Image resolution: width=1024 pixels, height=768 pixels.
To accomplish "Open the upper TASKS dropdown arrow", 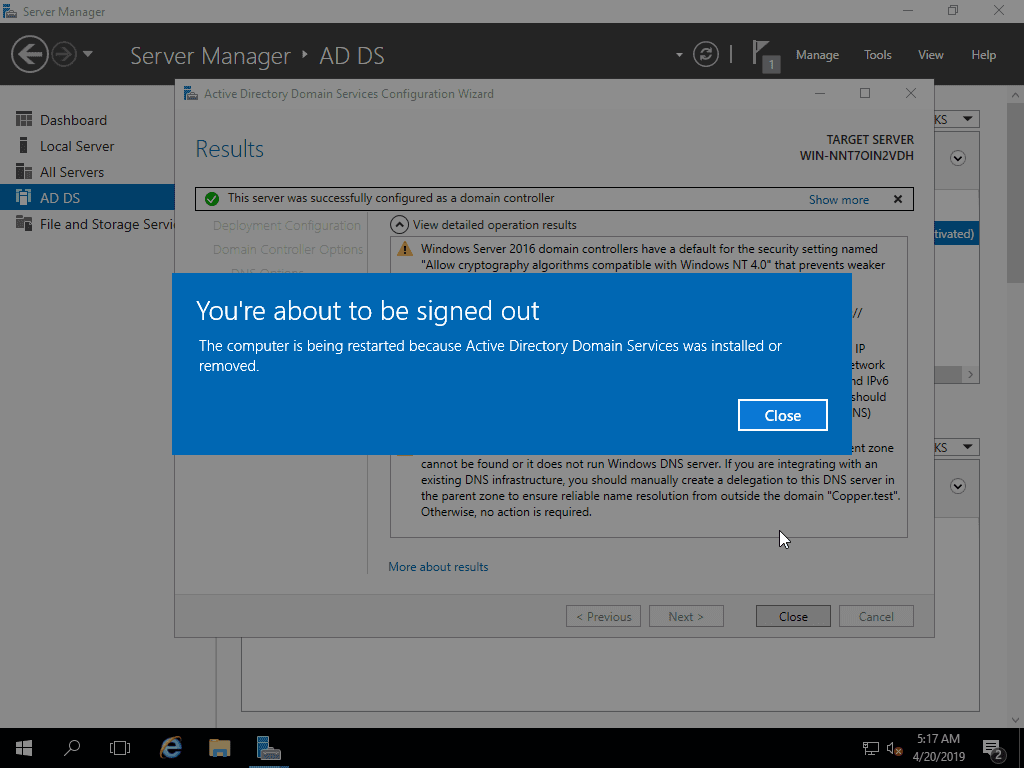I will pyautogui.click(x=967, y=119).
